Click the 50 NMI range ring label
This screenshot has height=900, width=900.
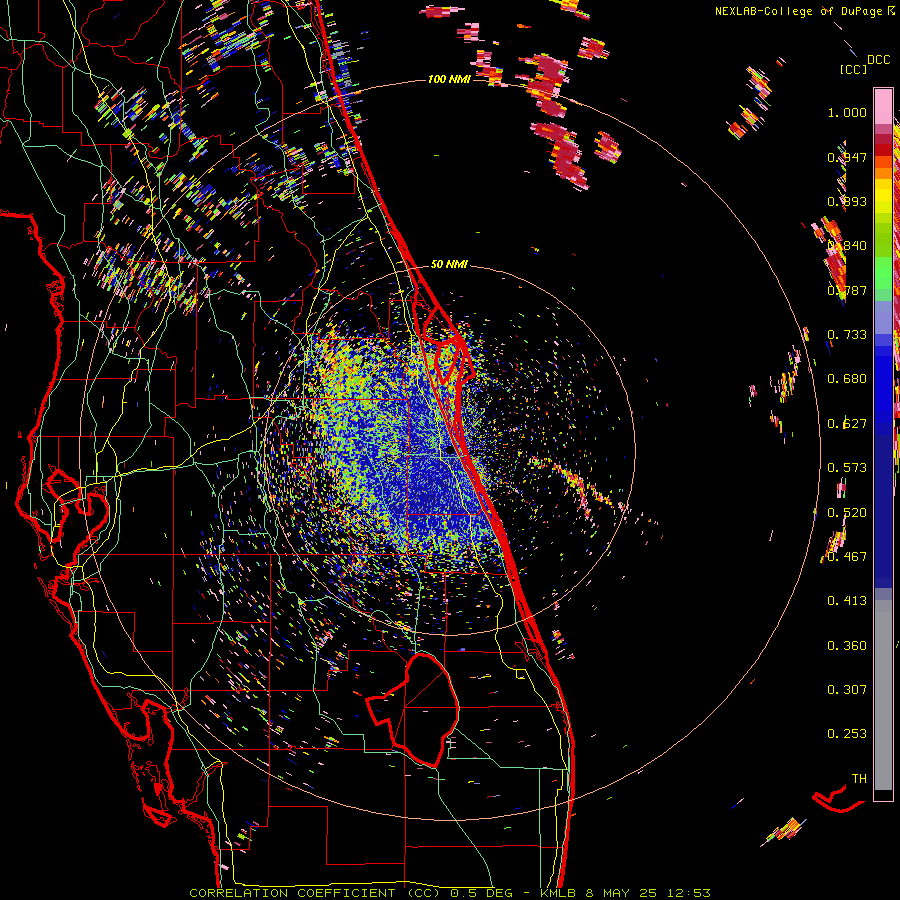click(x=449, y=265)
